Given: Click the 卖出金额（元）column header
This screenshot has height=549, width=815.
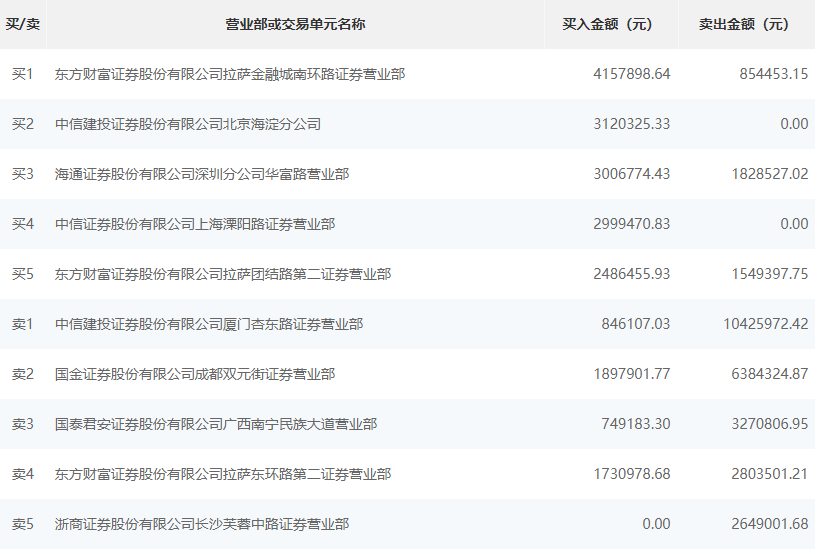Looking at the screenshot, I should coord(744,24).
